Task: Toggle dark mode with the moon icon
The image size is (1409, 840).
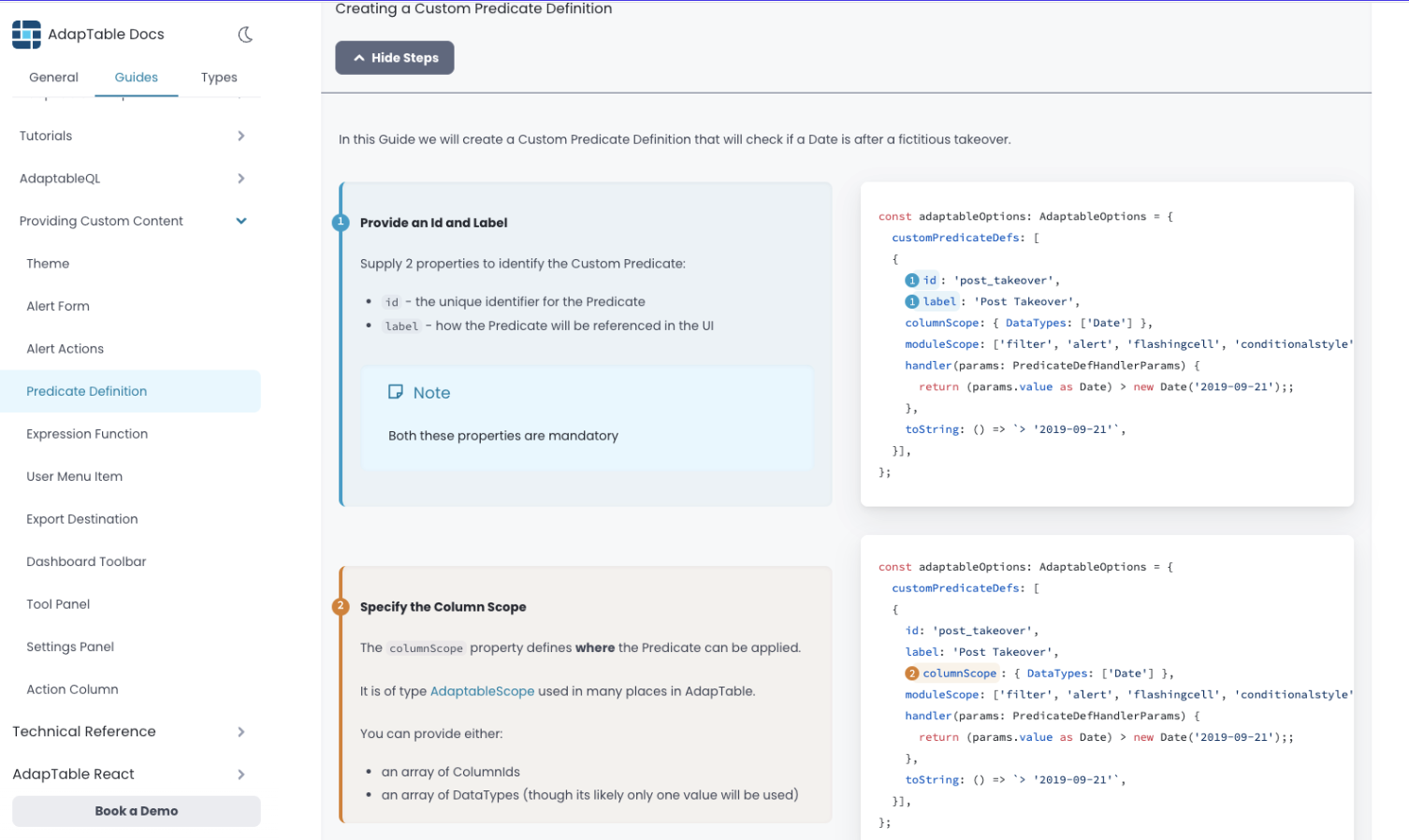Action: click(245, 35)
